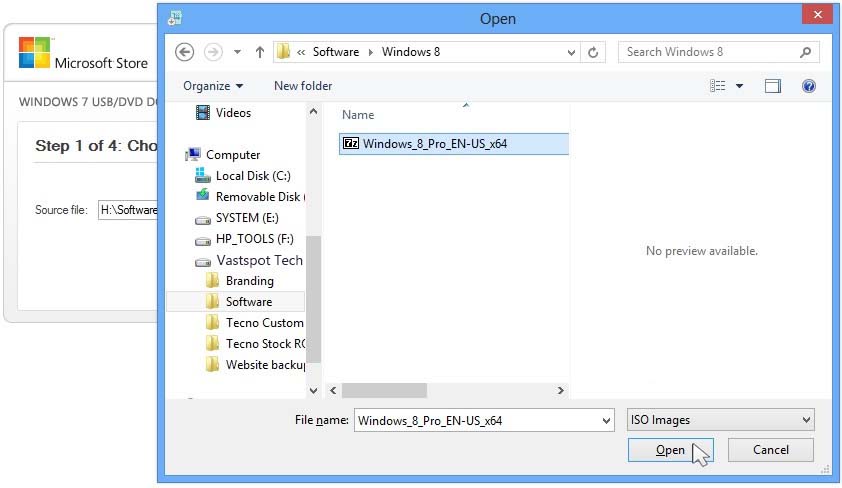
Task: Select Computer in the navigation pane
Action: pyautogui.click(x=233, y=155)
